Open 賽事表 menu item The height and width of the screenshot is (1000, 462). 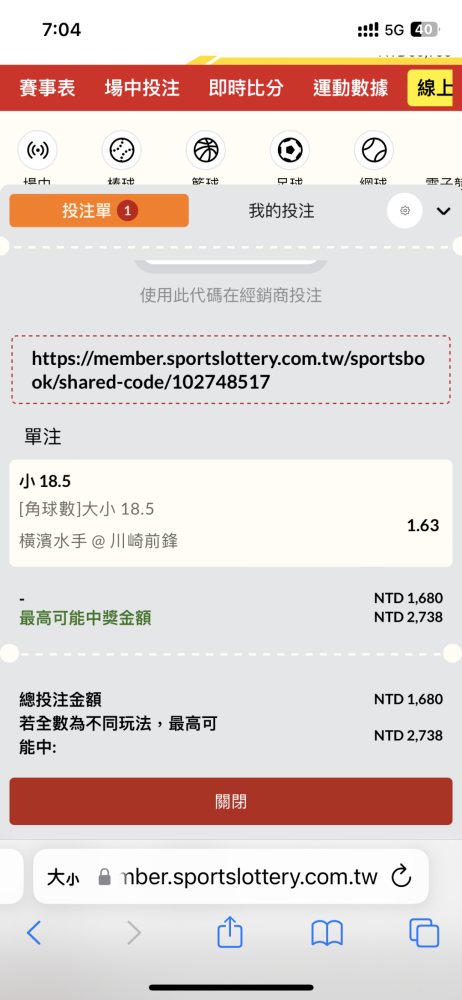[47, 87]
